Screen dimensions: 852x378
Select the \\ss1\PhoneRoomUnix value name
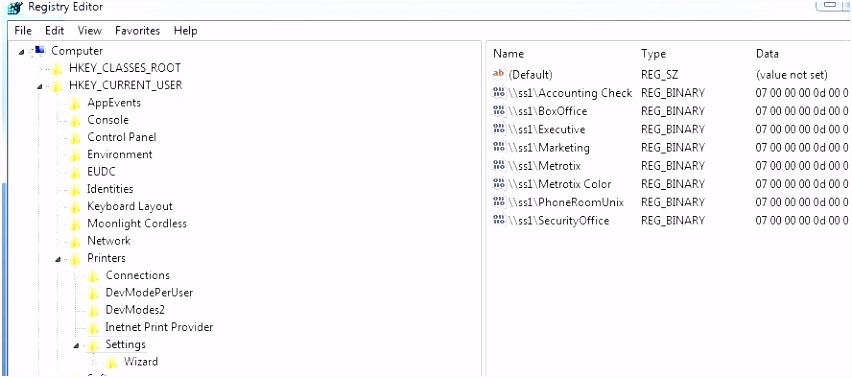(566, 203)
